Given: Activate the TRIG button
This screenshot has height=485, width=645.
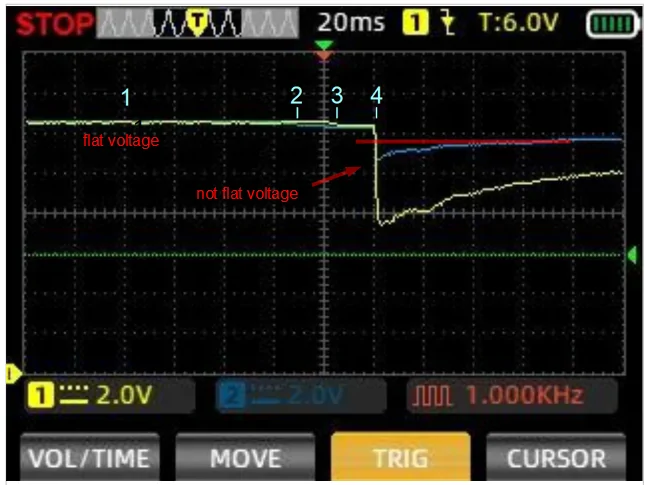Looking at the screenshot, I should pos(400,457).
